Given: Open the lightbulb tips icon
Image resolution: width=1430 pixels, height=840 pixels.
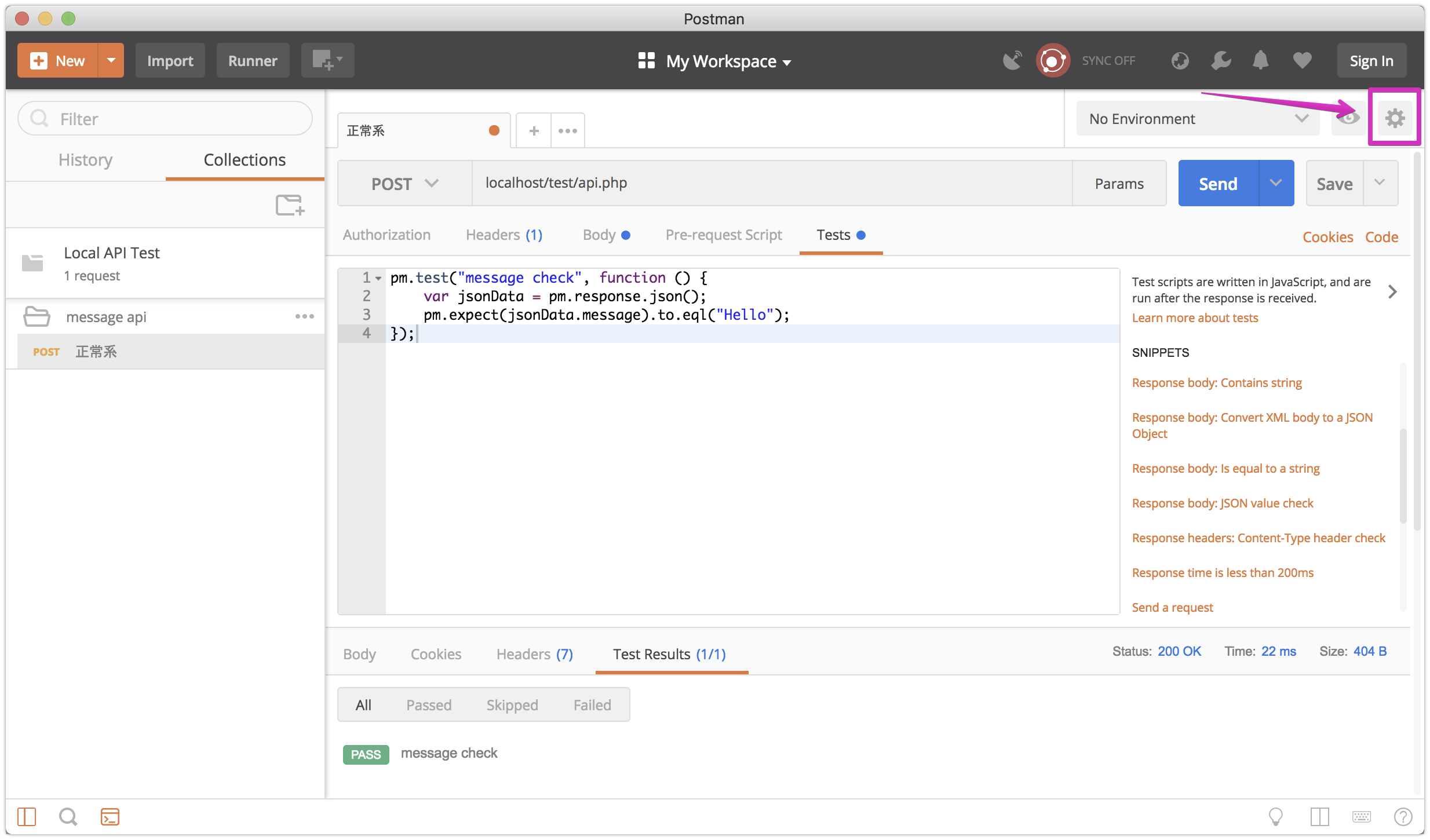Looking at the screenshot, I should pyautogui.click(x=1275, y=817).
